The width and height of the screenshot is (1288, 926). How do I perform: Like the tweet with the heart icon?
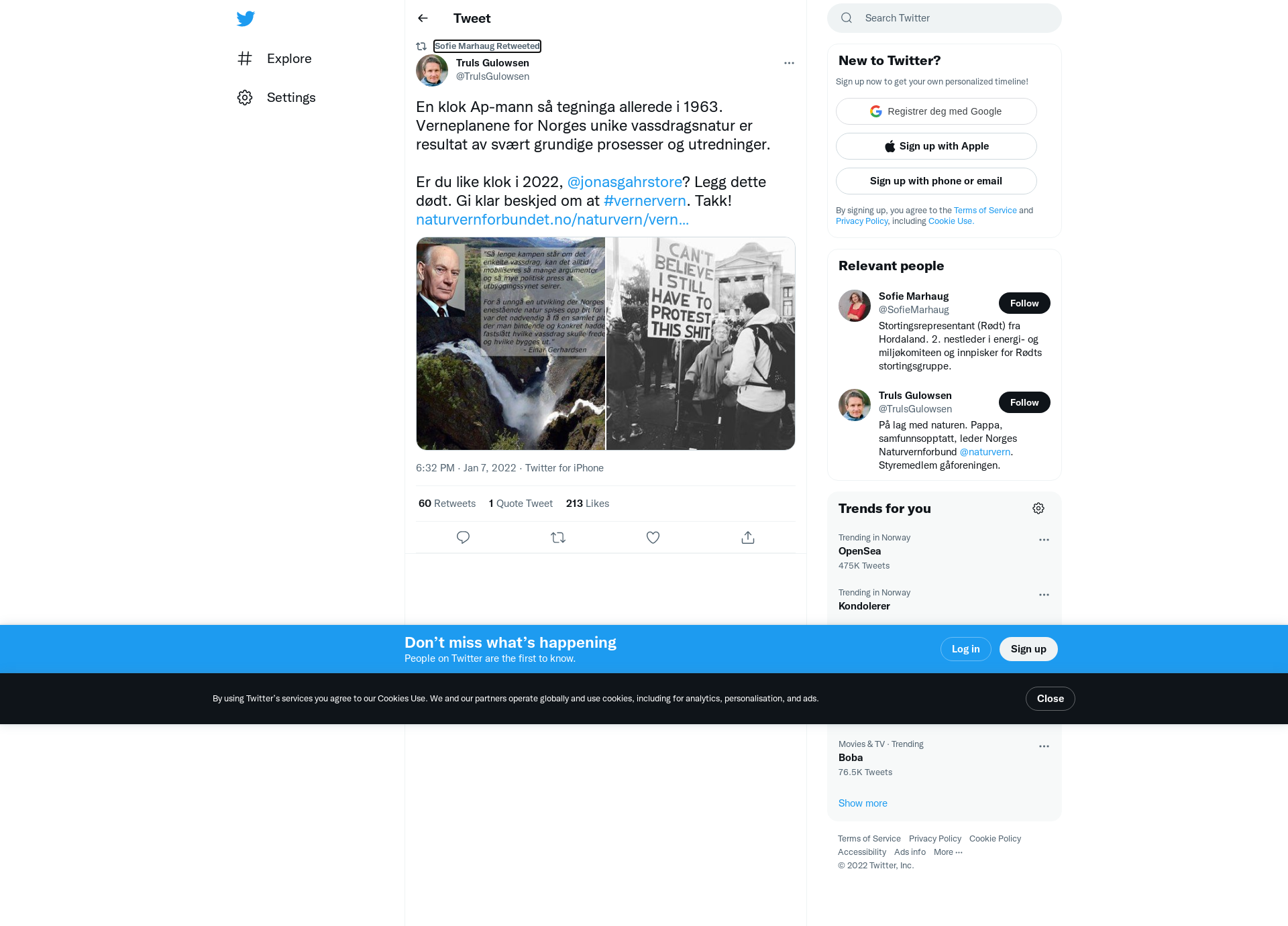653,537
